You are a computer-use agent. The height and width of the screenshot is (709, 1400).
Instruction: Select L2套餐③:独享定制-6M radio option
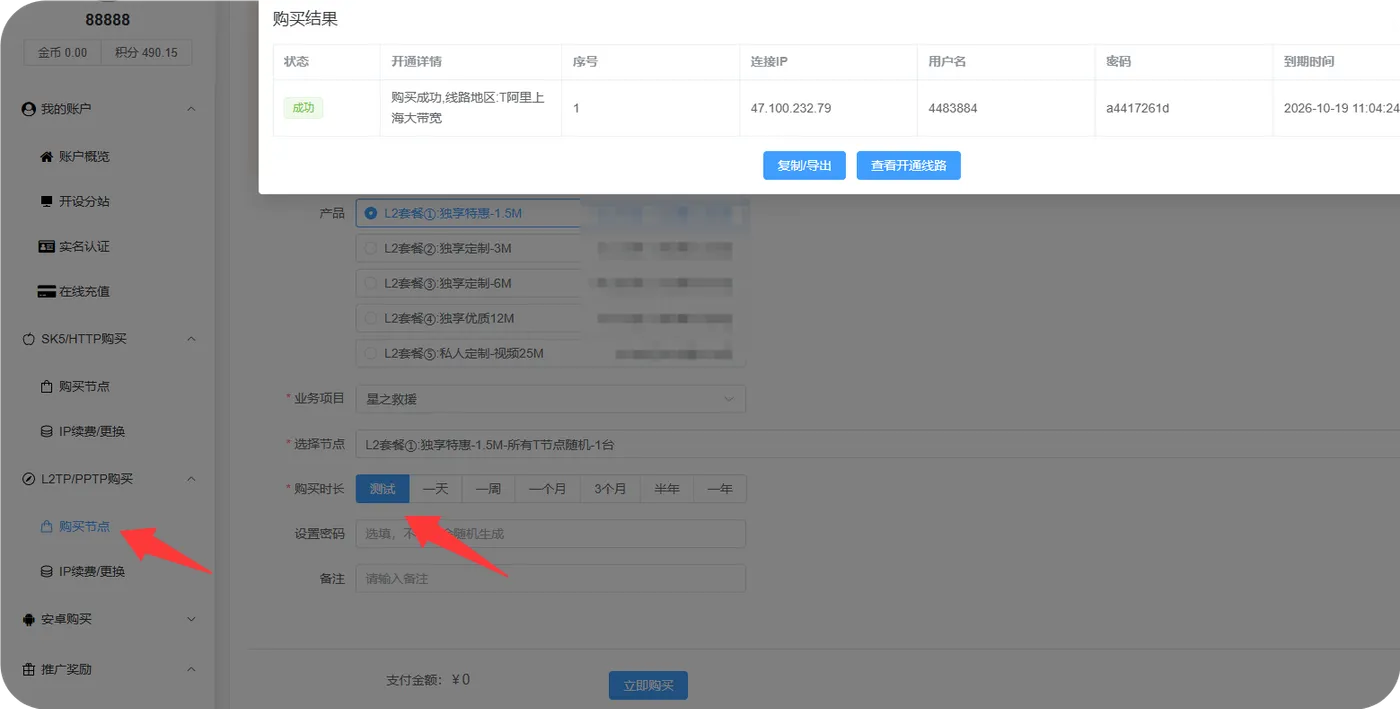click(371, 283)
